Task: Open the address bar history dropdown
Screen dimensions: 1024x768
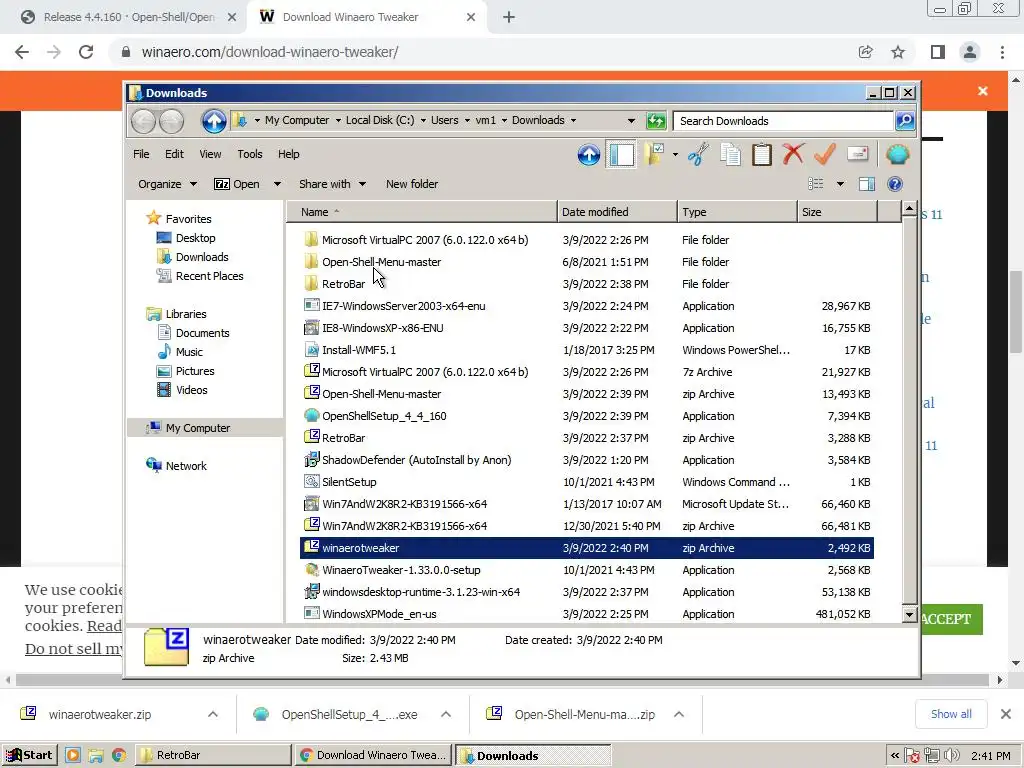Action: pyautogui.click(x=631, y=121)
